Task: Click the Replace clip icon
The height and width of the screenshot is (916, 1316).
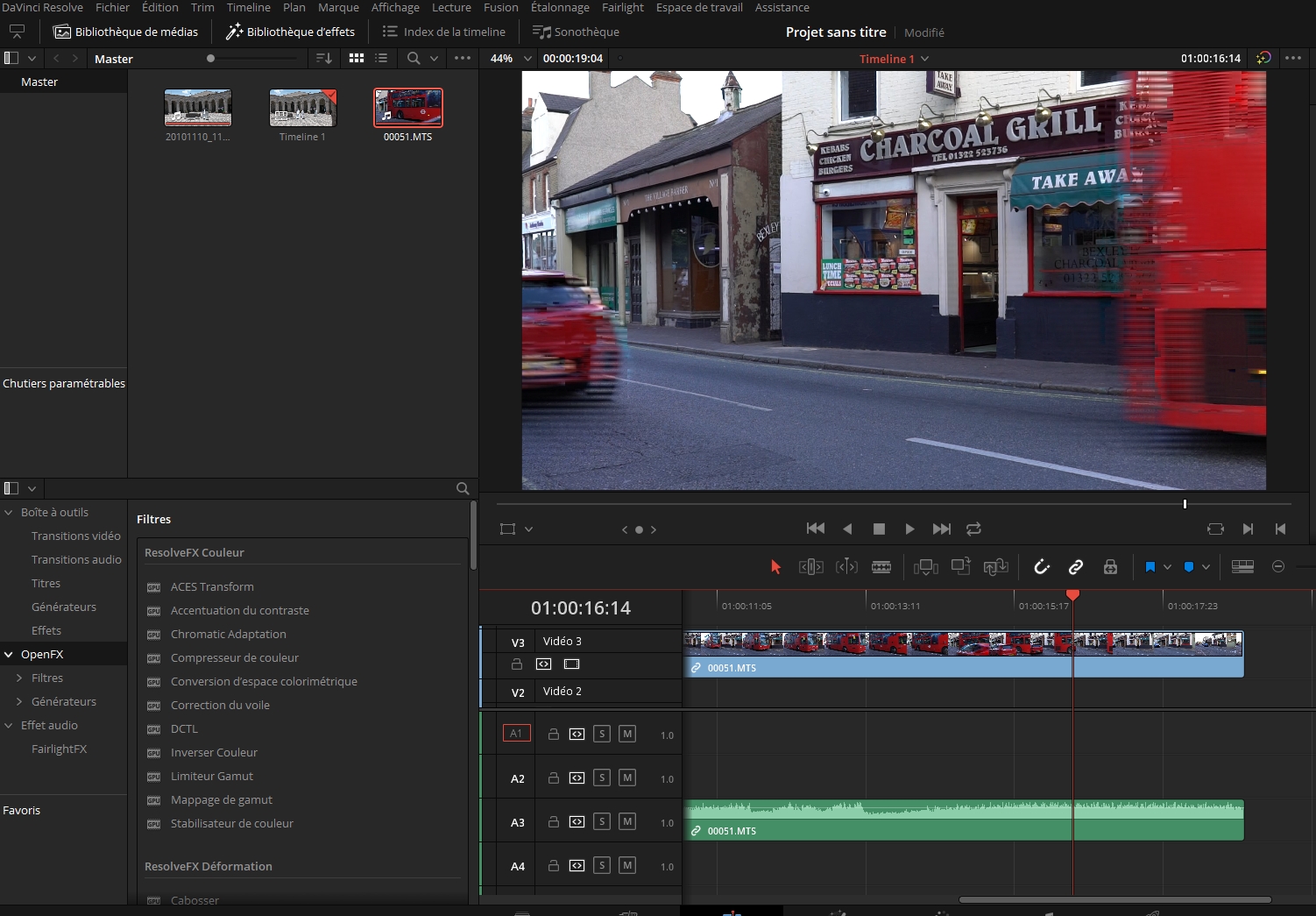Action: point(996,567)
